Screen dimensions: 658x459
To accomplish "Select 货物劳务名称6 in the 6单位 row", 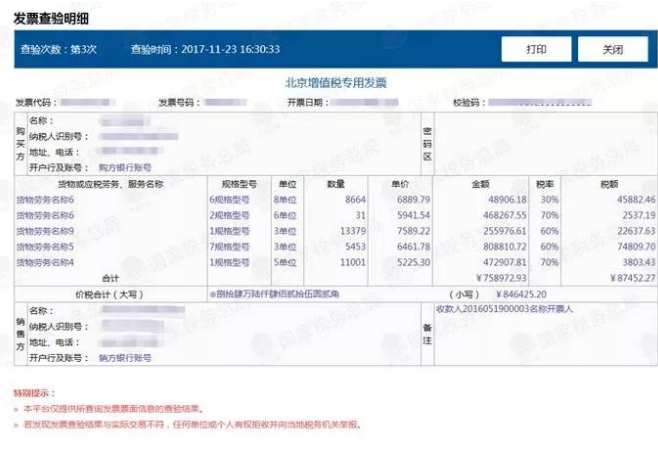I will (45, 215).
